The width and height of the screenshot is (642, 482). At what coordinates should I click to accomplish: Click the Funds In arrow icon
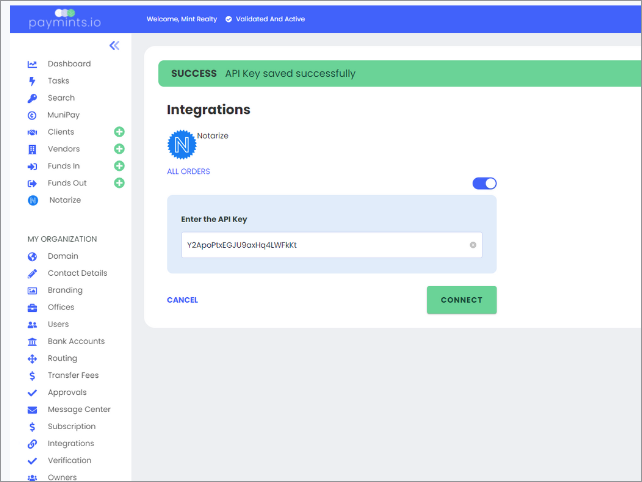coord(32,166)
